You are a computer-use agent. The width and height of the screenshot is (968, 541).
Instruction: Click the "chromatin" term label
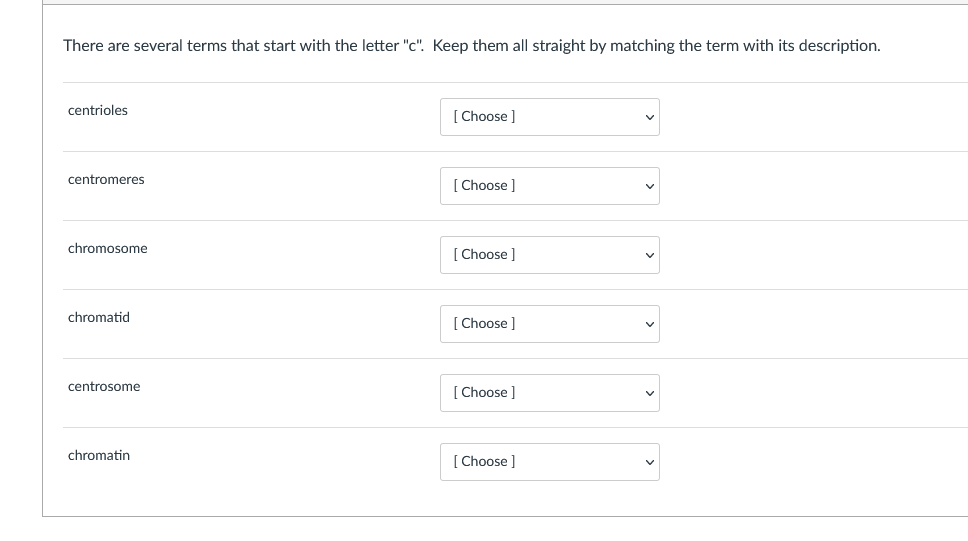pyautogui.click(x=99, y=456)
